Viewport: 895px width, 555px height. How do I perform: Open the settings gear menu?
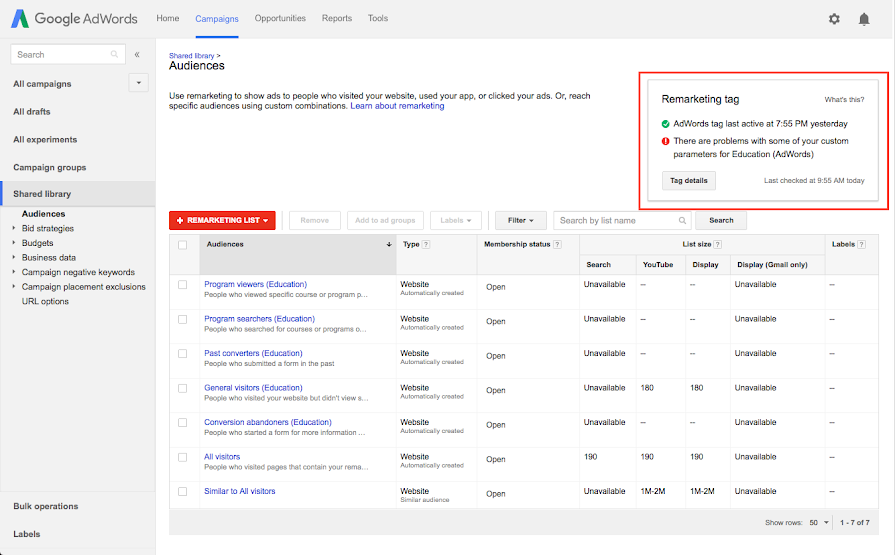point(834,19)
